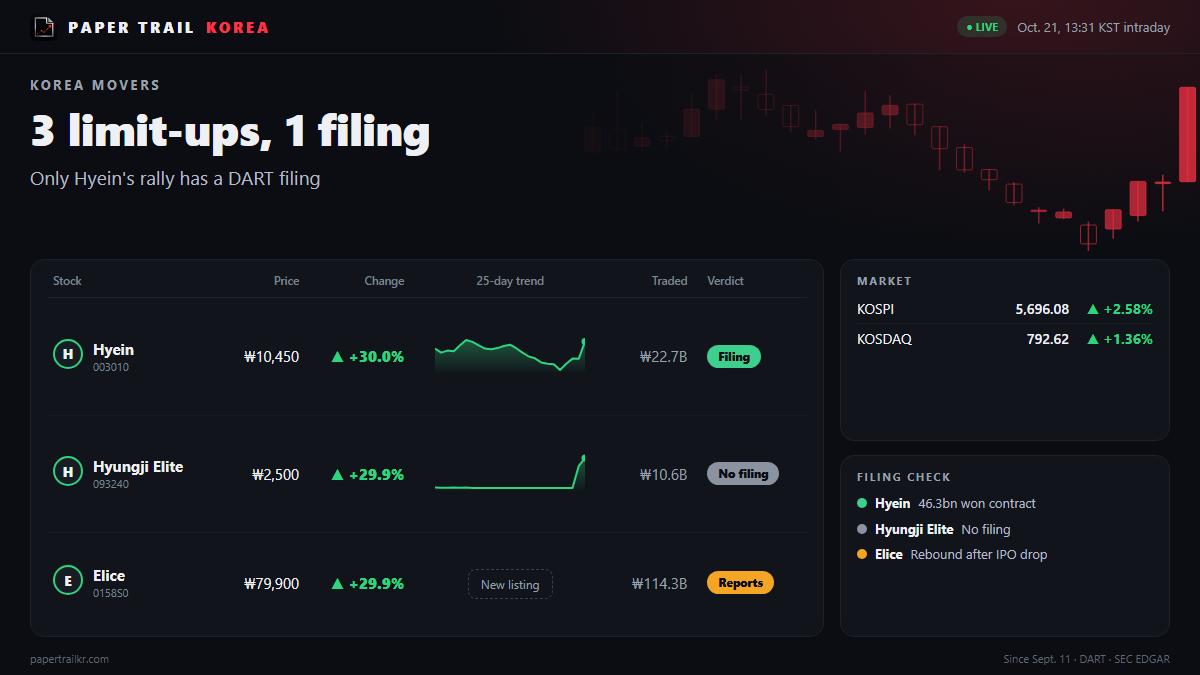Click Hyungji Elite's +29.9% change value
Image resolution: width=1200 pixels, height=675 pixels.
pyautogui.click(x=377, y=475)
